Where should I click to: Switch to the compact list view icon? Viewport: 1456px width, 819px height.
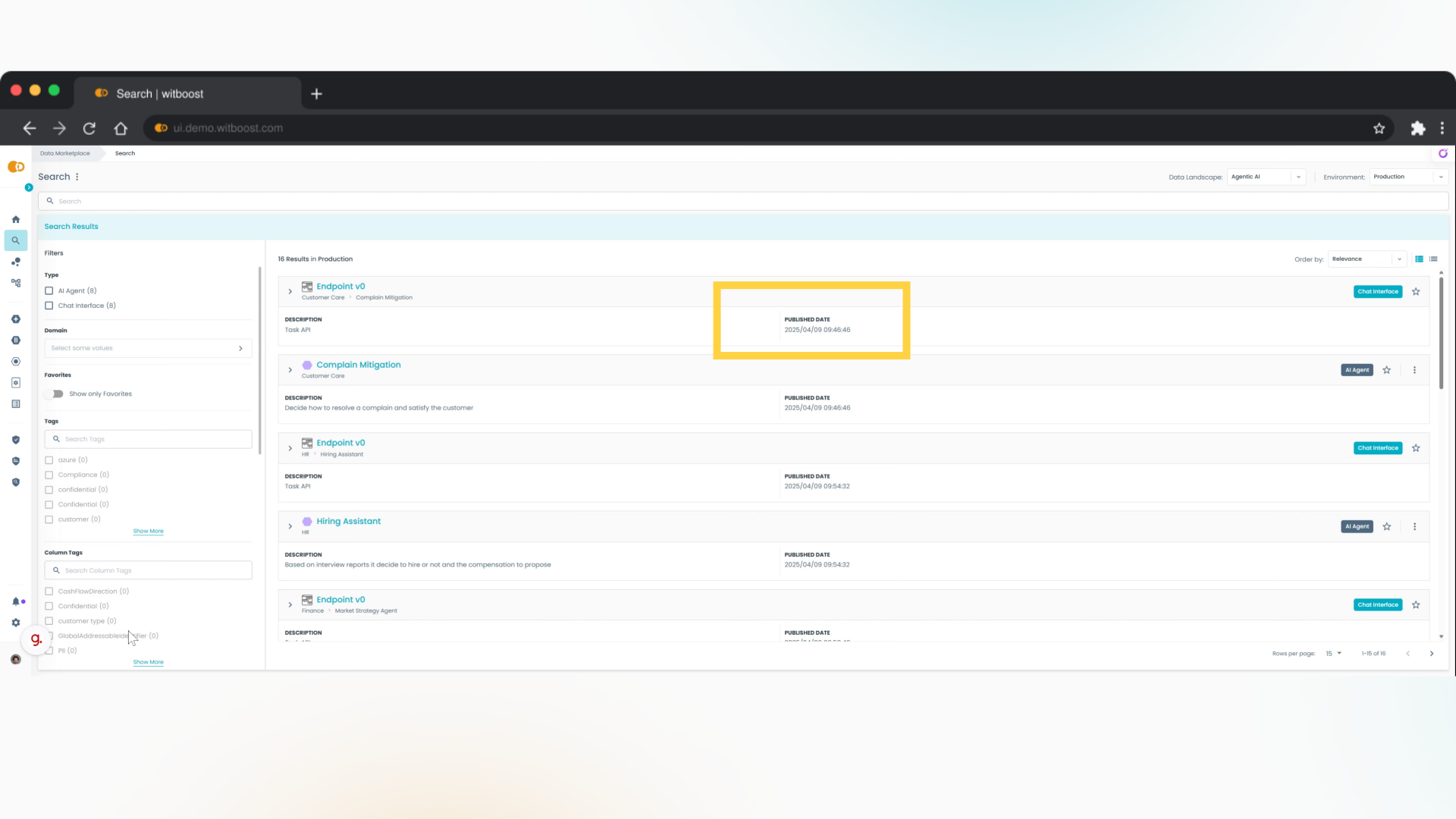pyautogui.click(x=1433, y=259)
